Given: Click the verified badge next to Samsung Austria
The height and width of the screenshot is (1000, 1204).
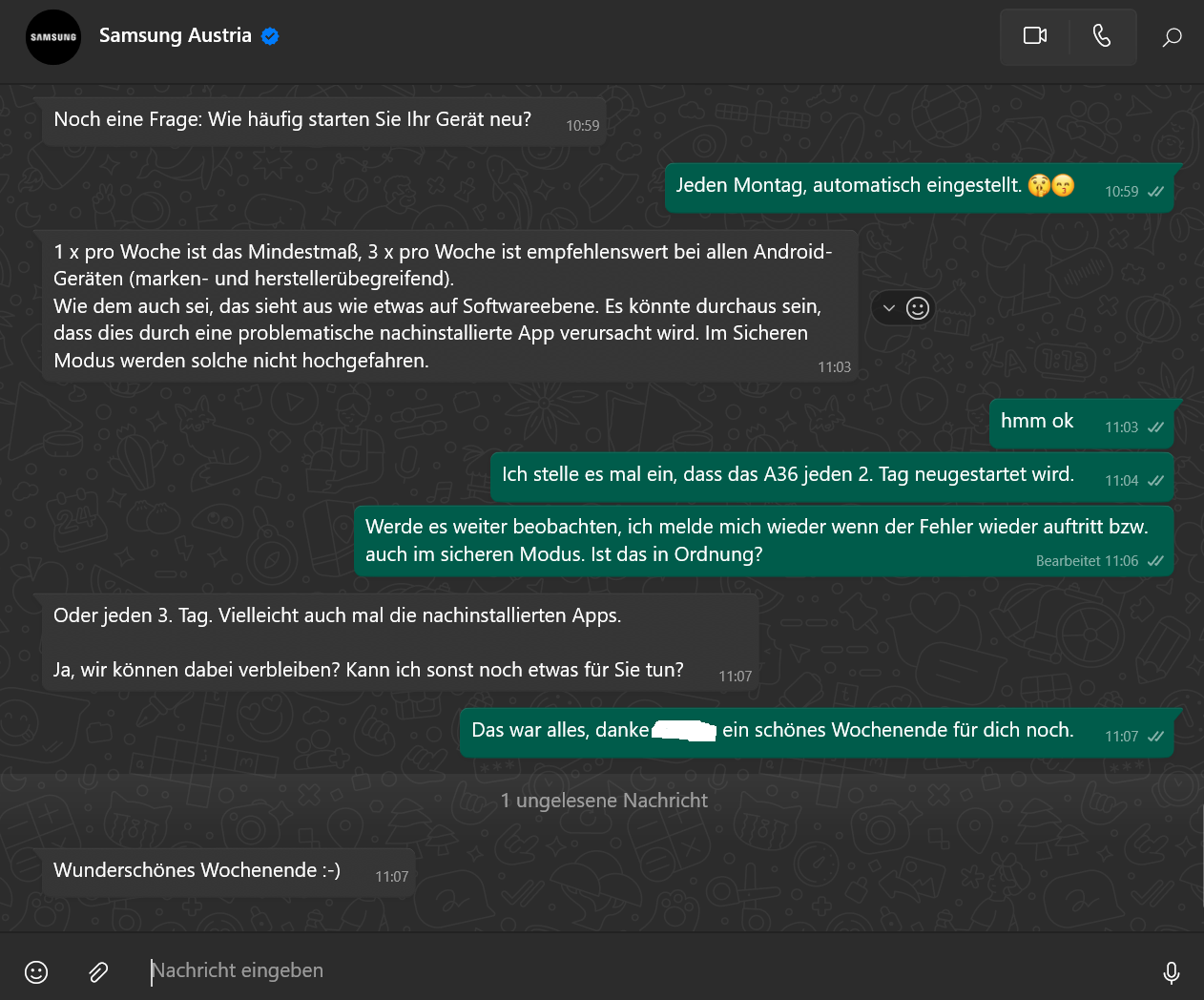Looking at the screenshot, I should pyautogui.click(x=270, y=36).
